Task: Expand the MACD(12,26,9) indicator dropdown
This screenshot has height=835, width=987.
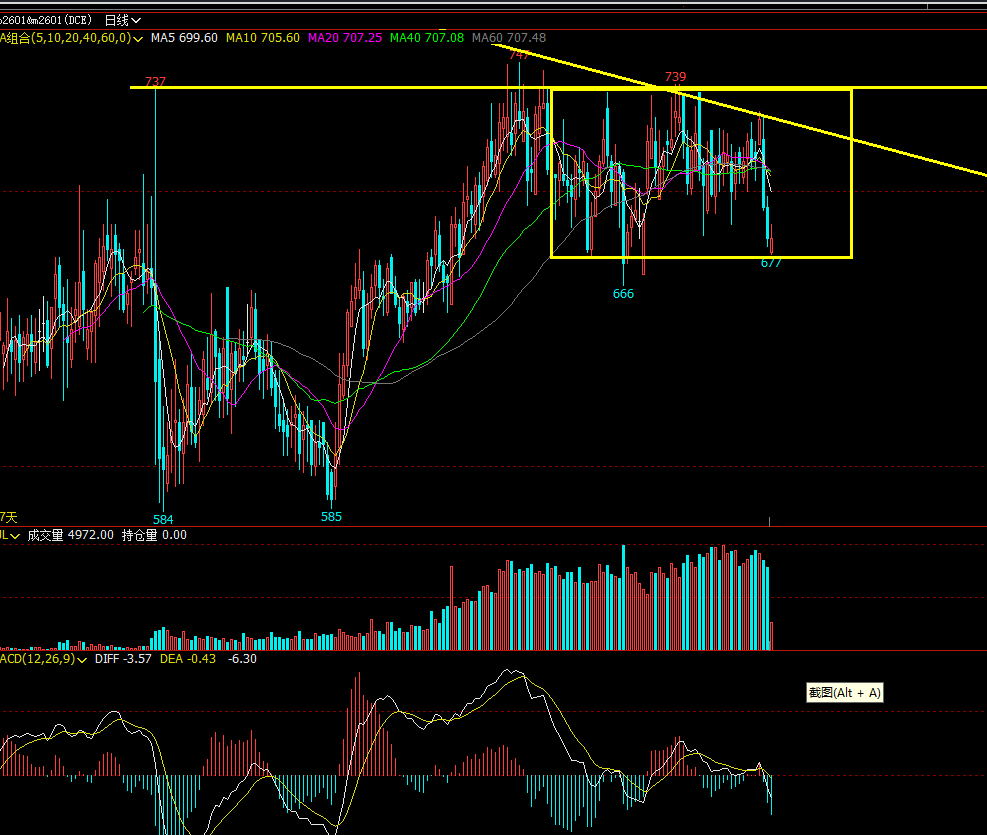Action: click(82, 659)
